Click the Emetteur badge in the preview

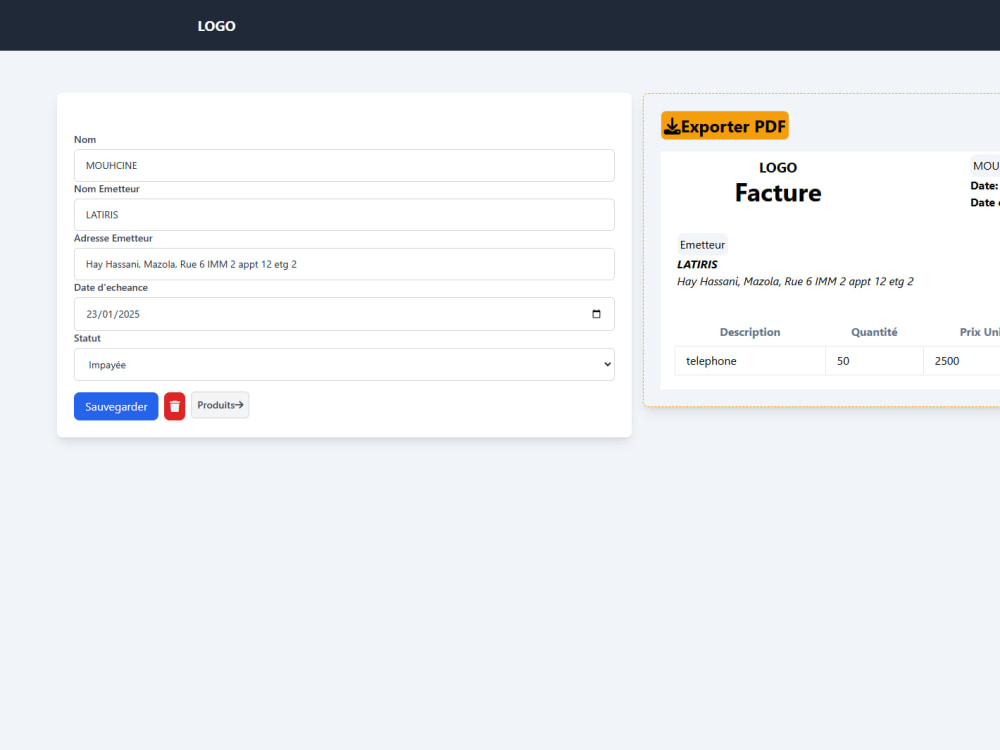pos(702,245)
